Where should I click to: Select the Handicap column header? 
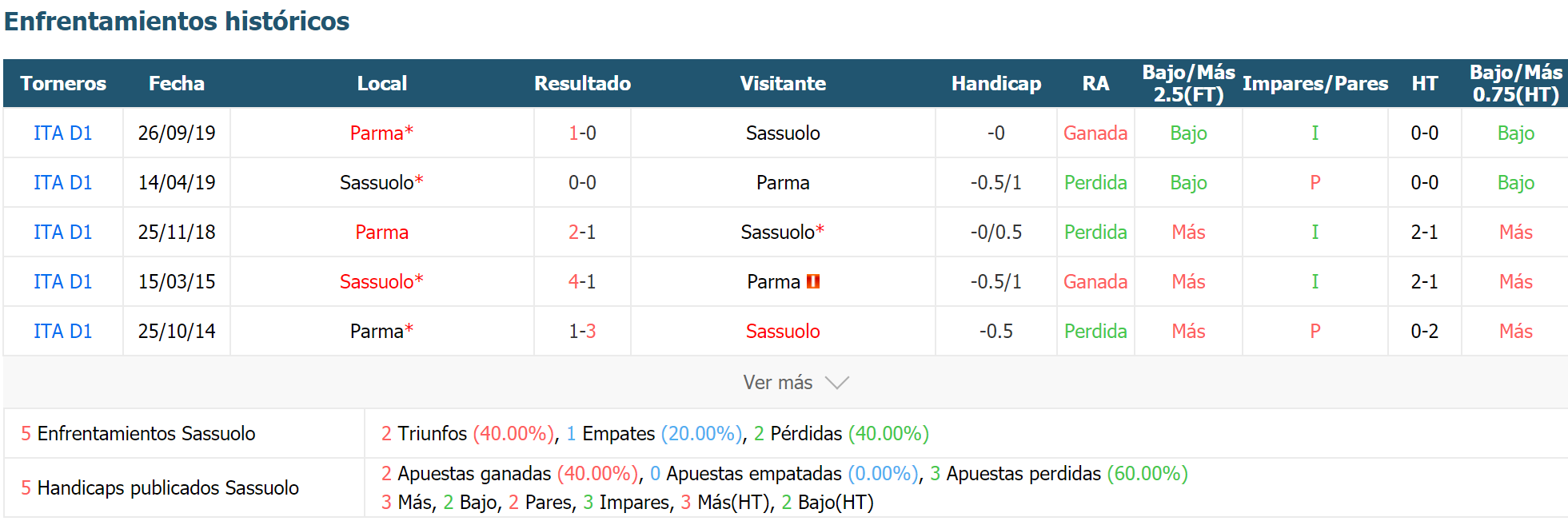[x=996, y=83]
